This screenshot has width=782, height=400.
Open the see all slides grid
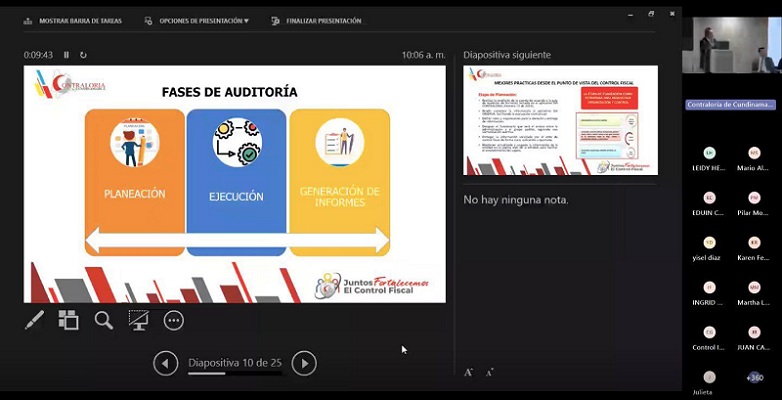(68, 320)
